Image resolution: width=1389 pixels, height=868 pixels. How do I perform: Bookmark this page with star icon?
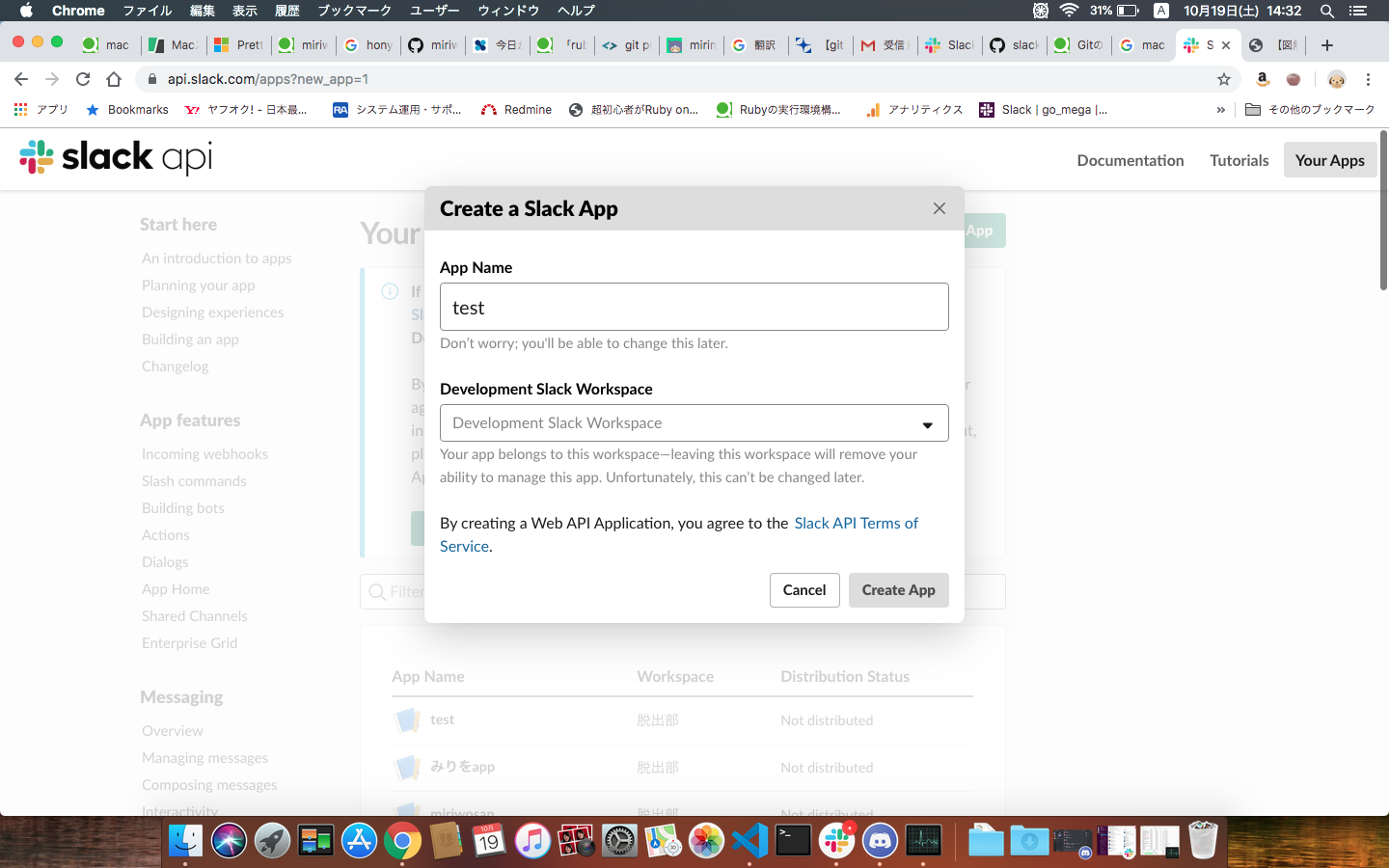[x=1224, y=79]
